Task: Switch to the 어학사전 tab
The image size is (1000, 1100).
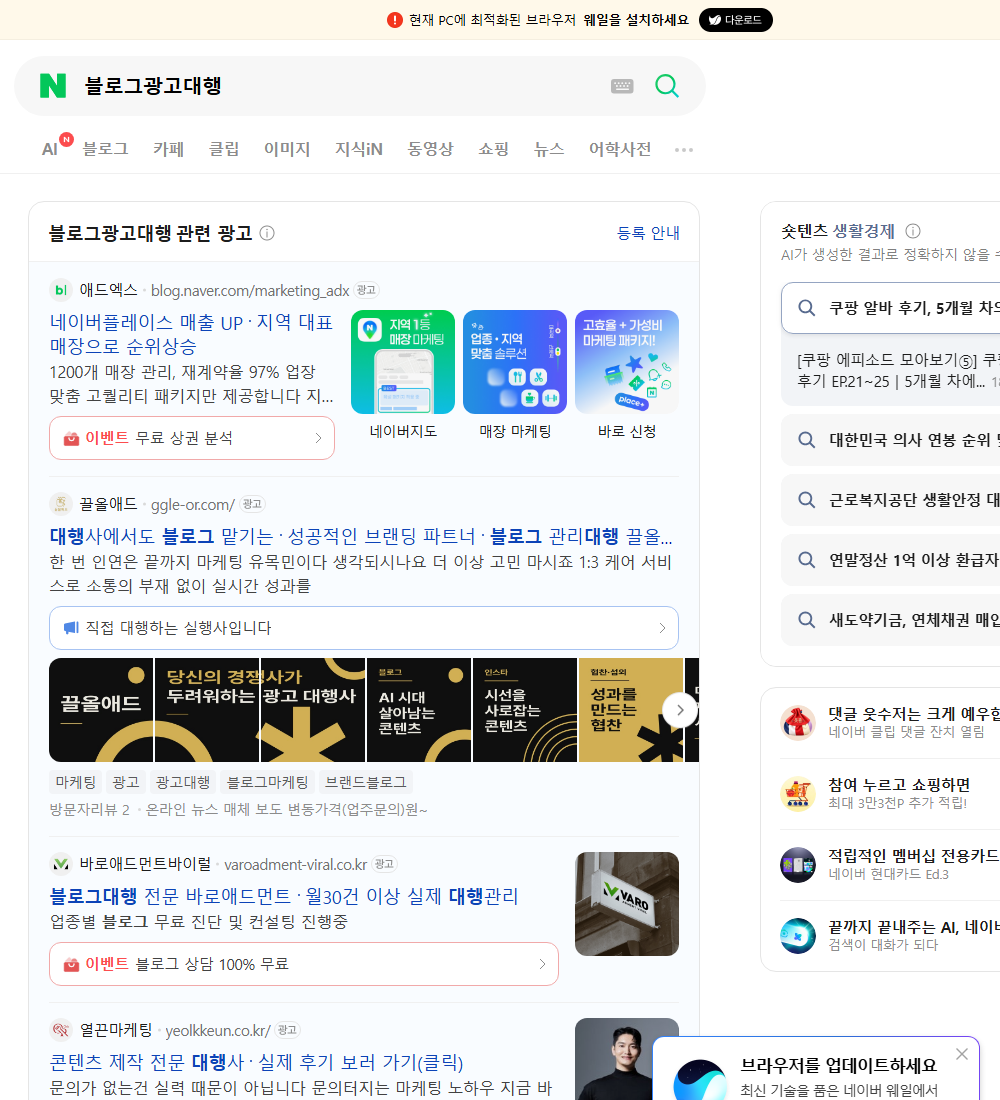Action: click(x=620, y=149)
